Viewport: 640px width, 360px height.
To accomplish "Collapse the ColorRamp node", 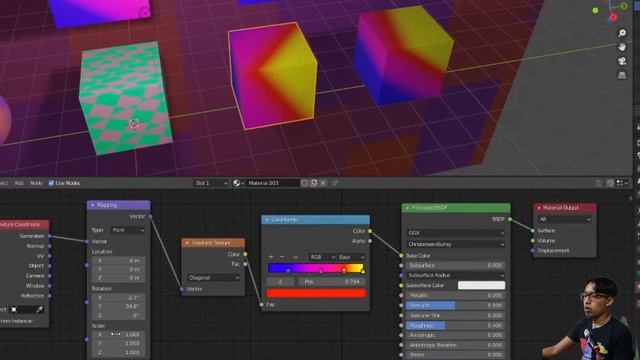I will pyautogui.click(x=267, y=220).
